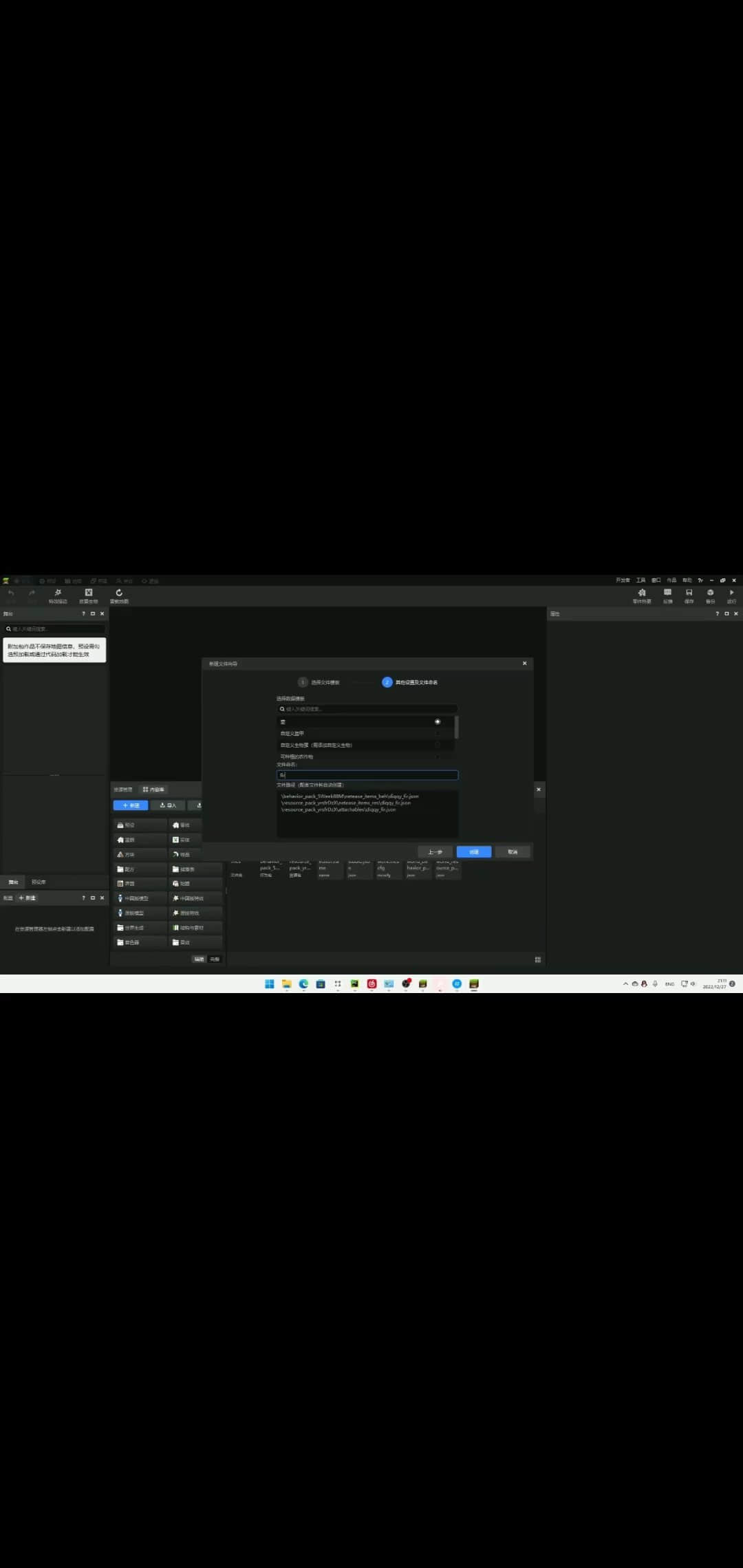Click the Save (保存) toolbar icon
The width and height of the screenshot is (743, 1568).
[689, 593]
